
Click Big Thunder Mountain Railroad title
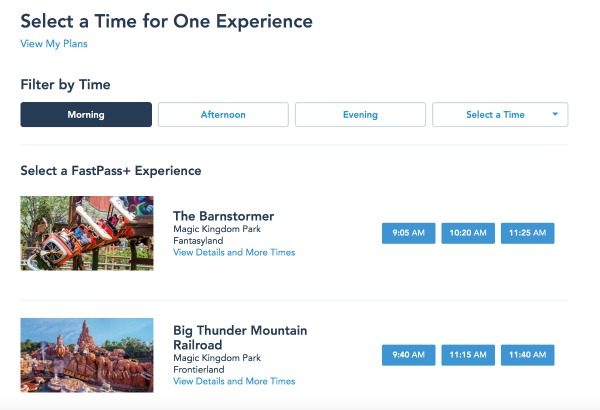pos(240,337)
